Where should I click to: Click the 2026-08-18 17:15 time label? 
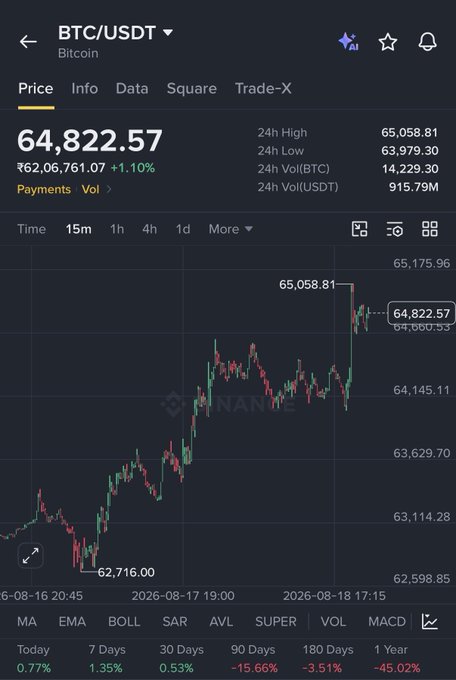[x=334, y=596]
